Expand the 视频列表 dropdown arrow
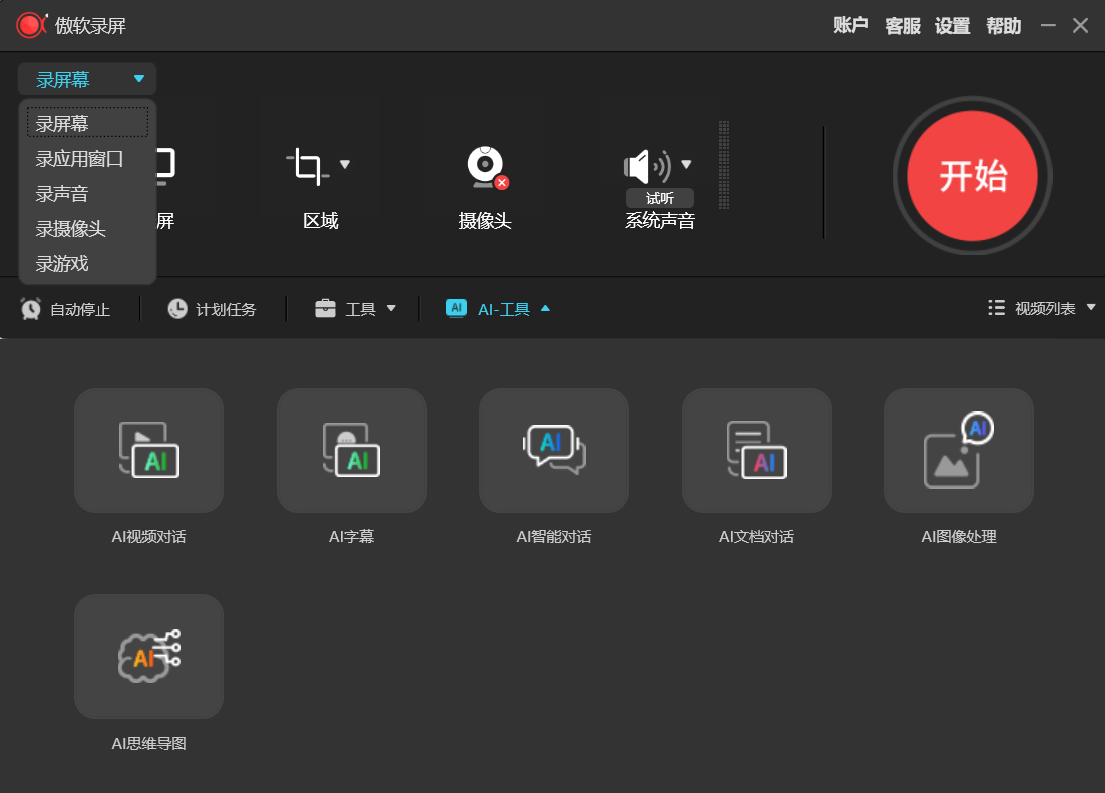 tap(1091, 307)
